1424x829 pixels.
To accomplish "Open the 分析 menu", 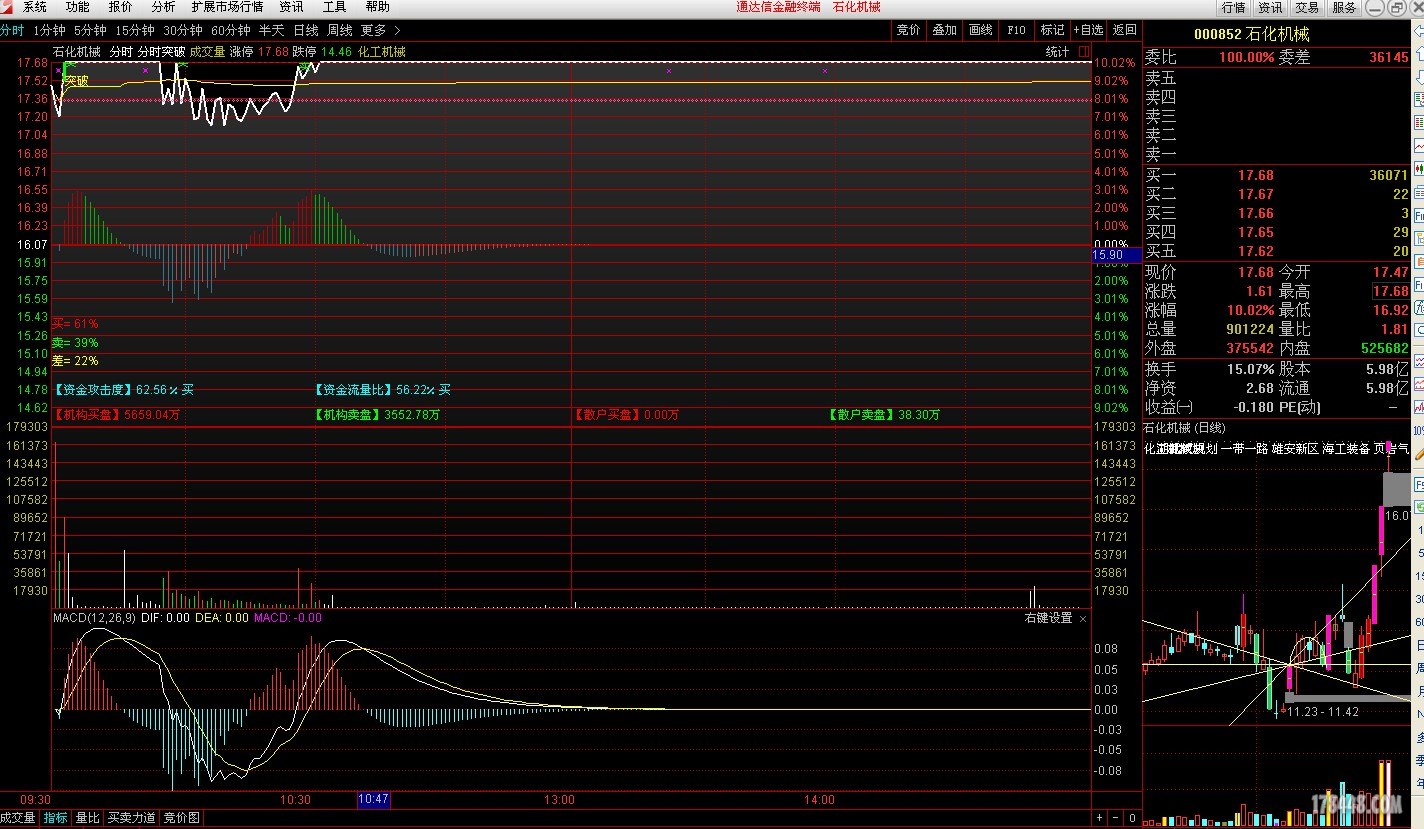I will pyautogui.click(x=163, y=7).
